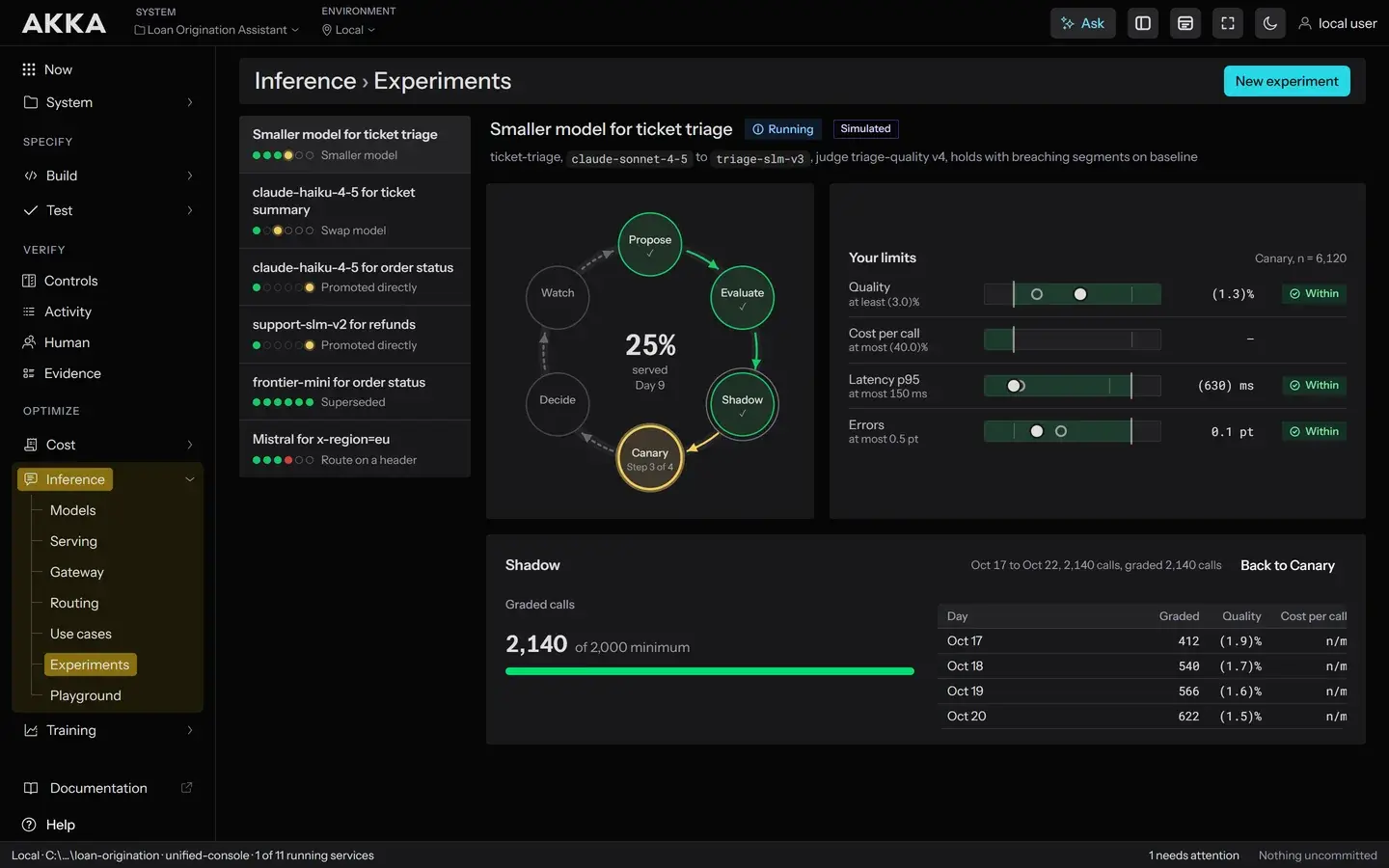Select Routing under Inference
The width and height of the screenshot is (1389, 868).
click(74, 603)
